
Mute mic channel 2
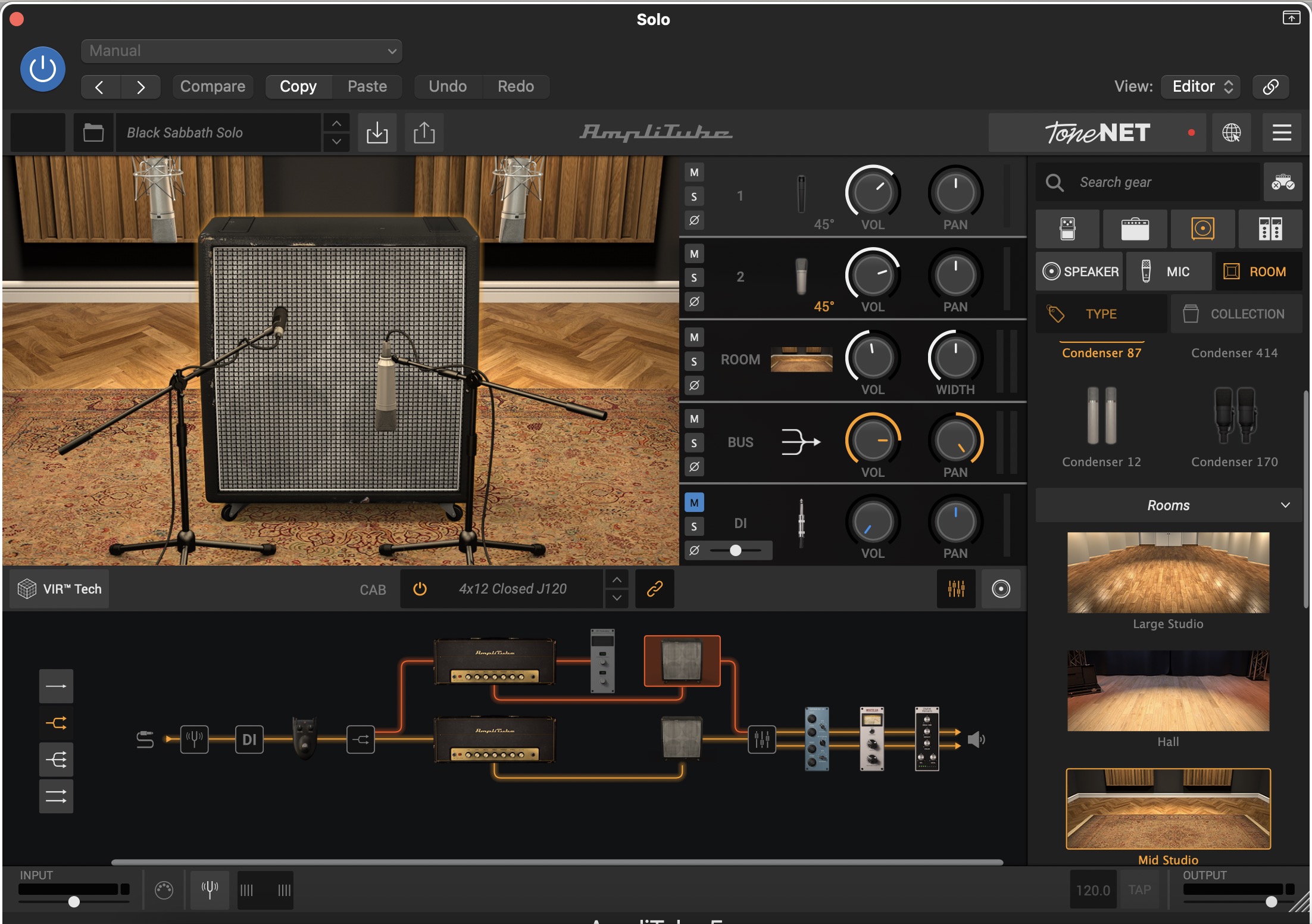point(694,254)
